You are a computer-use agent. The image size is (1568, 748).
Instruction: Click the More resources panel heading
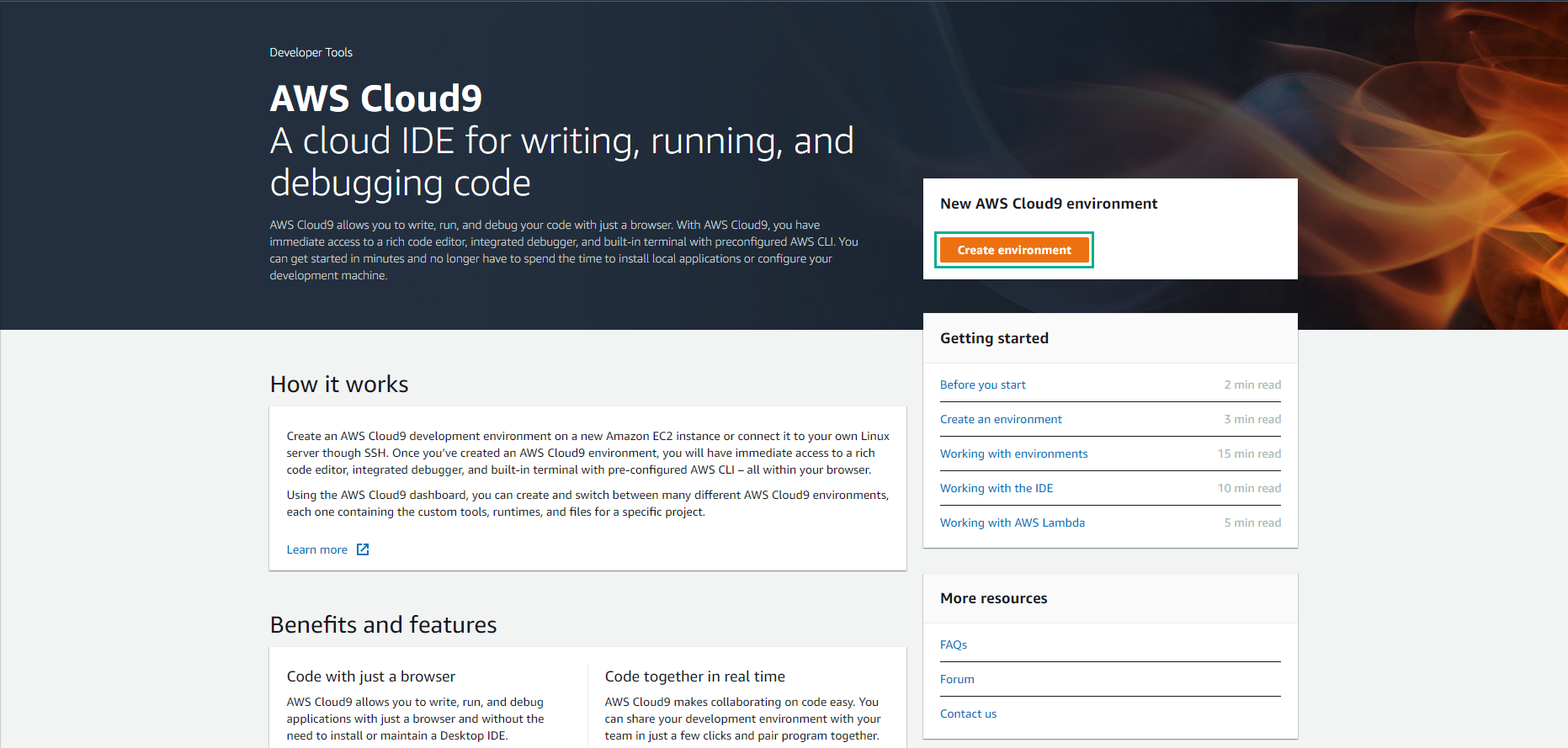tap(994, 598)
